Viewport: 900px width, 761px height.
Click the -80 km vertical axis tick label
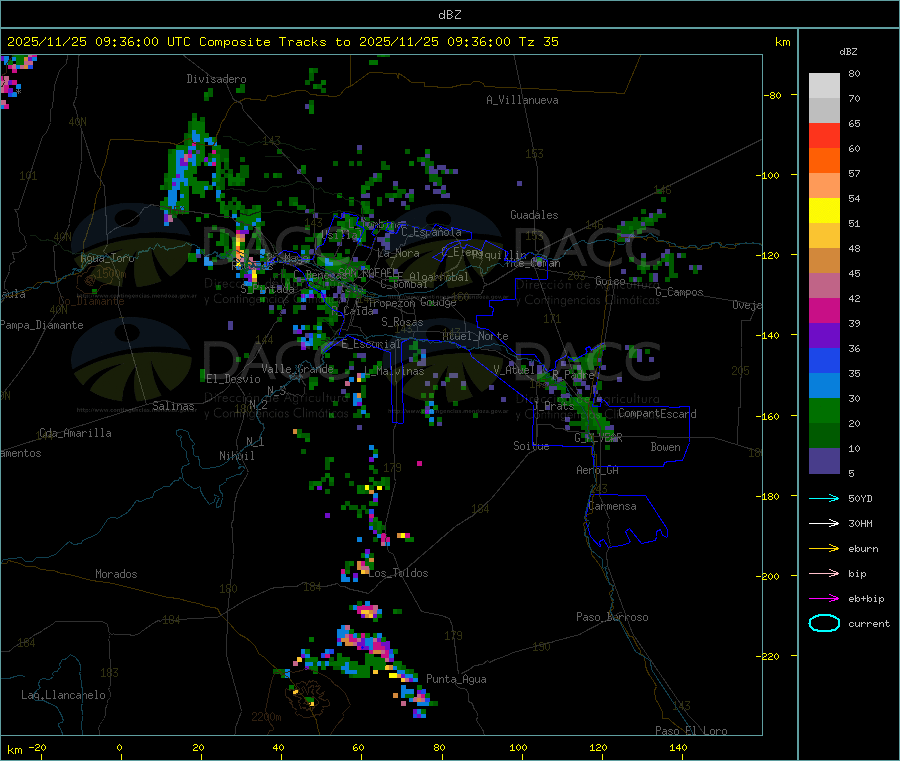tap(773, 95)
